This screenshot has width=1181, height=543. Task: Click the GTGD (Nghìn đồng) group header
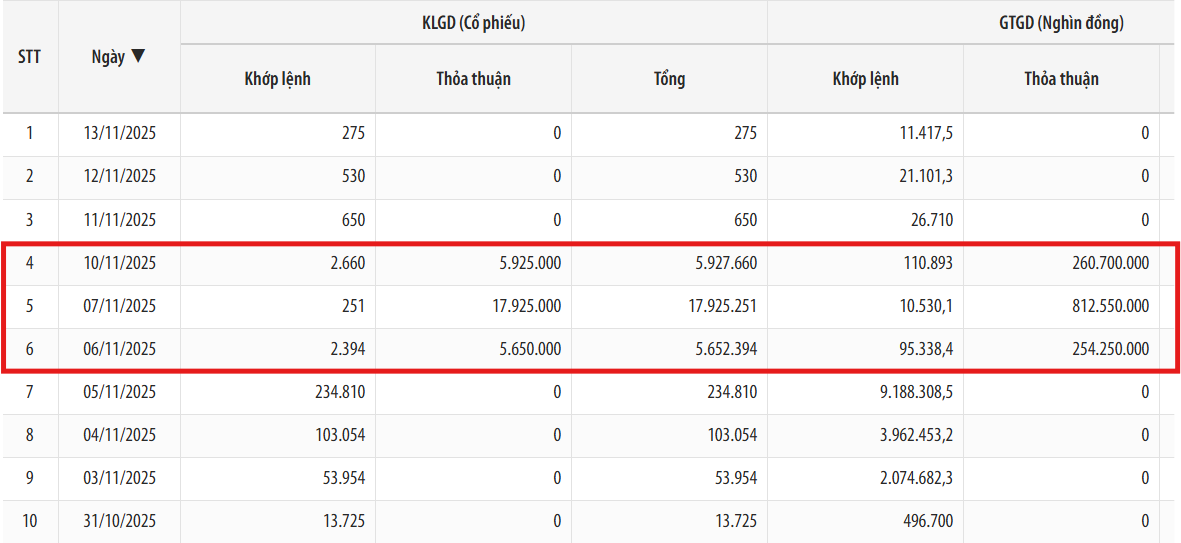pos(1061,23)
